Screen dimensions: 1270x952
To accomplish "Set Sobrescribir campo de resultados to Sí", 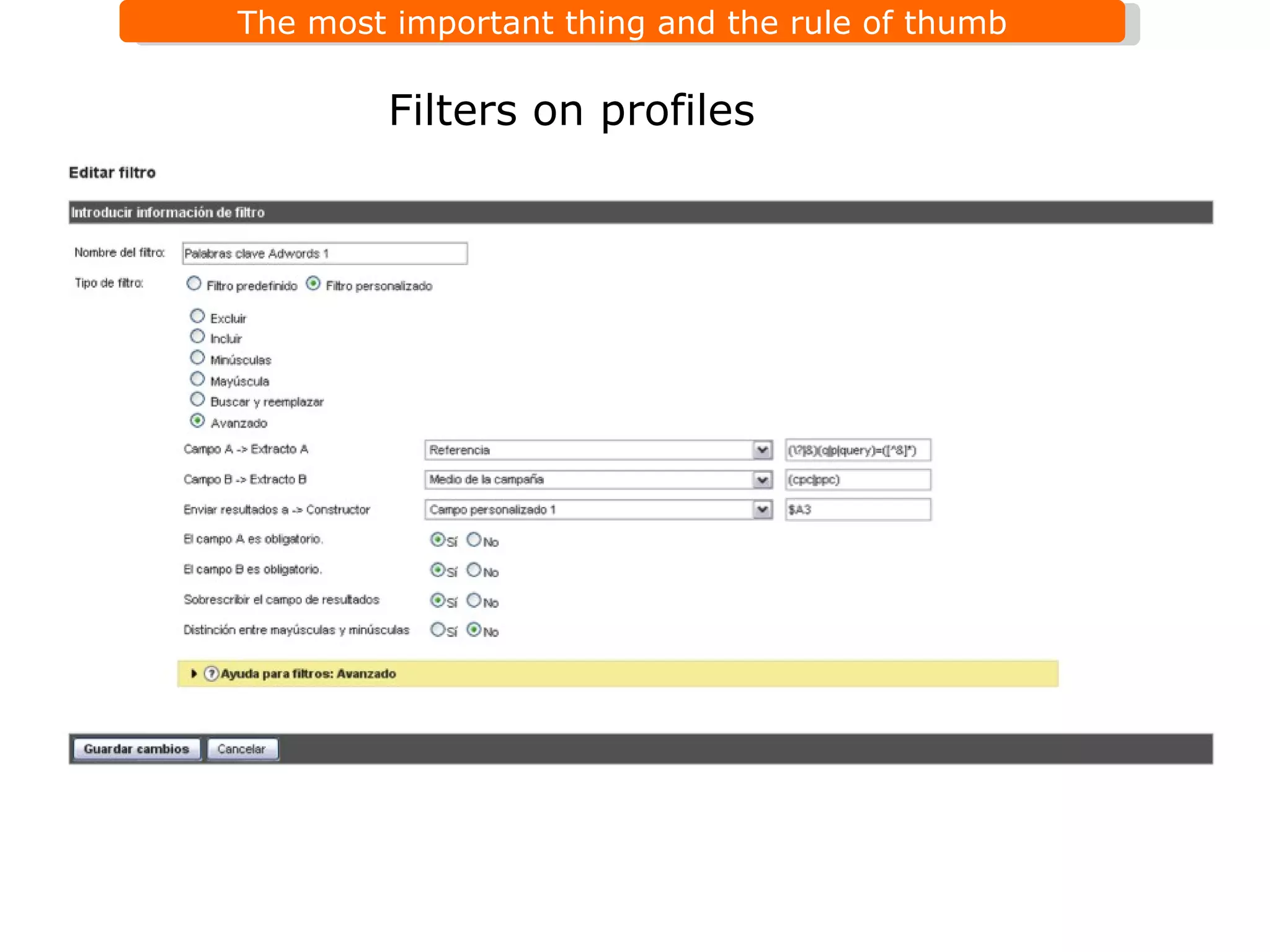I will point(437,600).
